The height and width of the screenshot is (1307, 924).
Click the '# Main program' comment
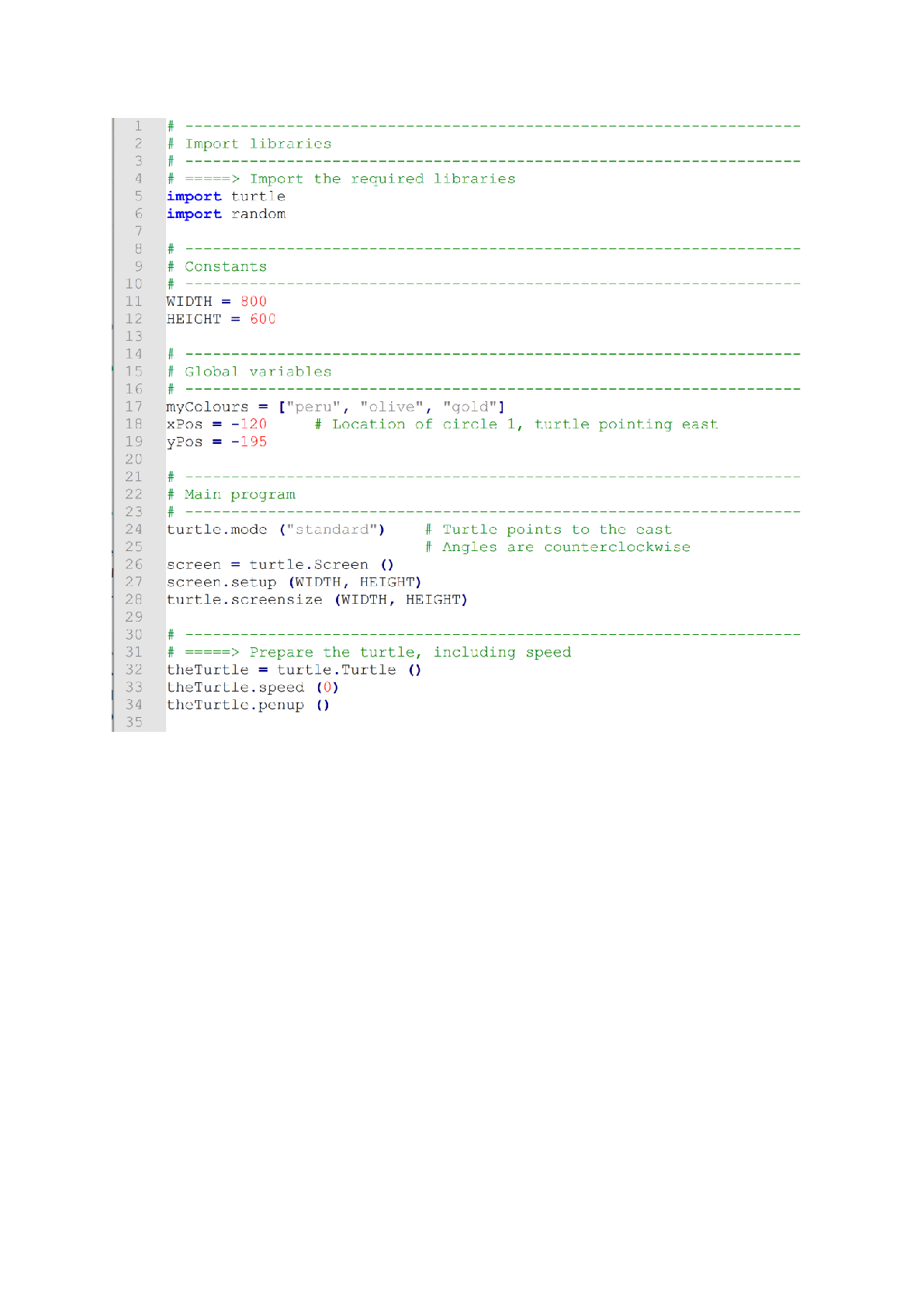231,494
